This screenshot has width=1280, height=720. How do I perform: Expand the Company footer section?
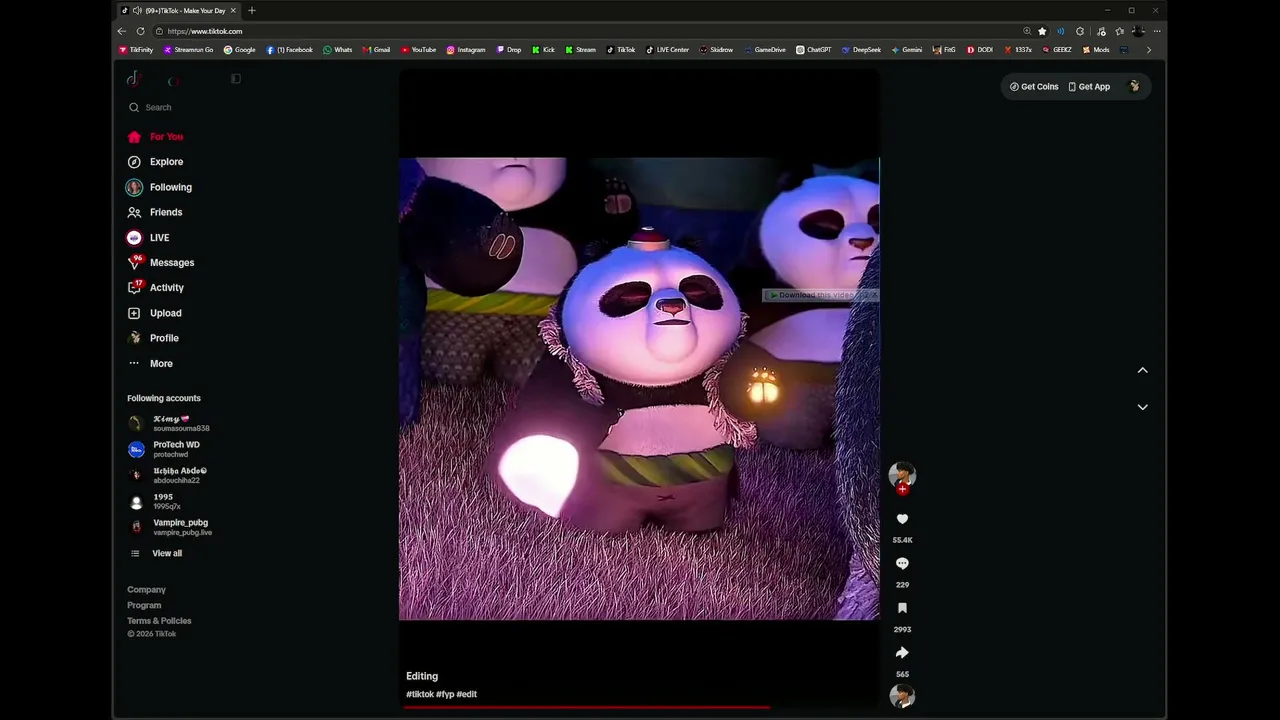point(146,590)
